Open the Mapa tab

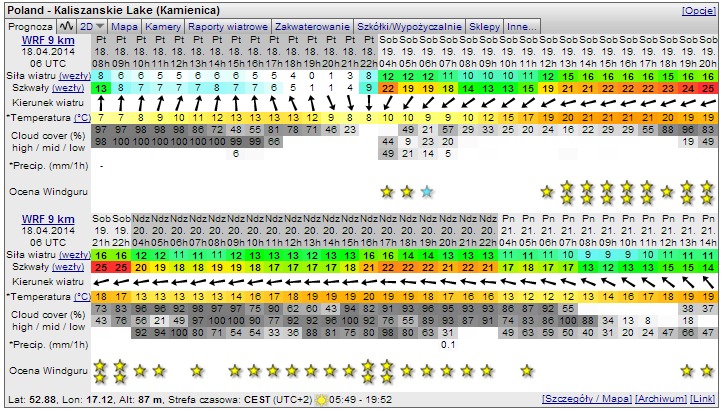point(124,27)
